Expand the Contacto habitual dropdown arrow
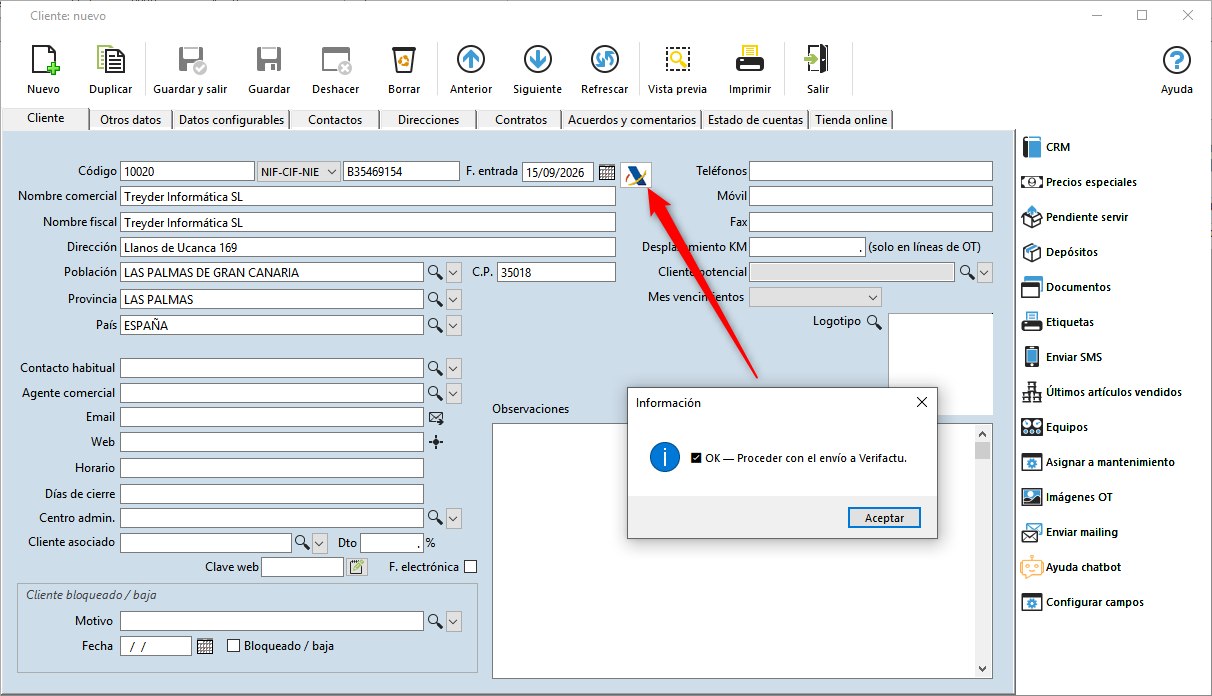Viewport: 1212px width, 696px height. (x=454, y=368)
